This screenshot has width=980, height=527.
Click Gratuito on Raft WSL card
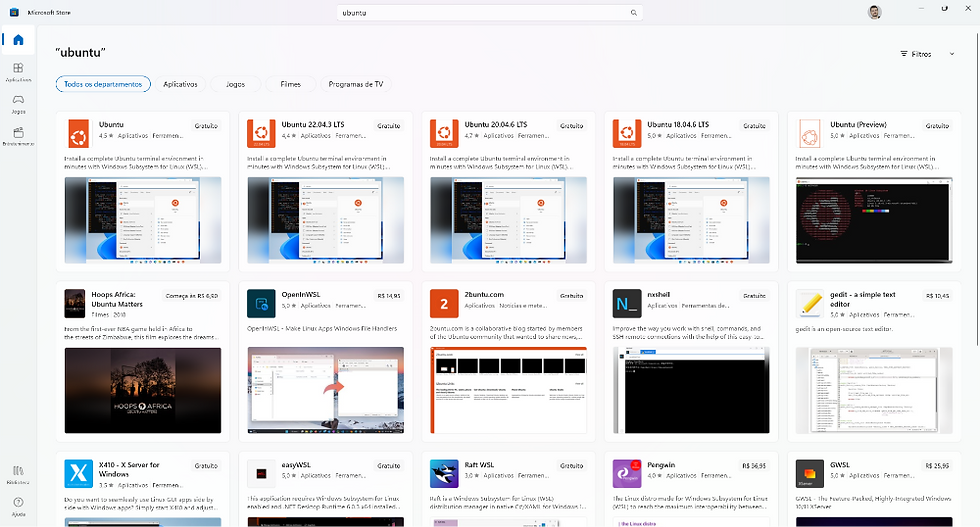coord(571,466)
